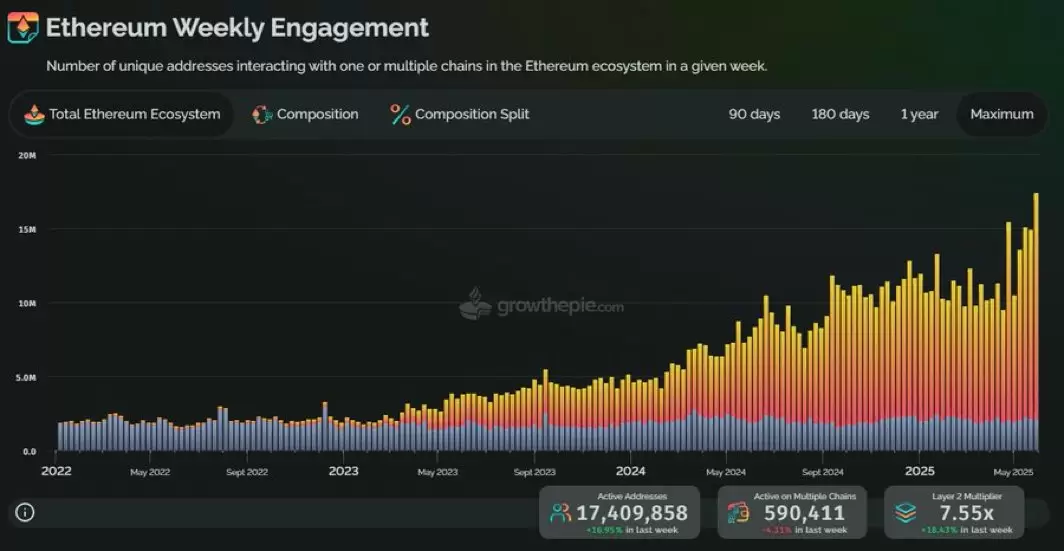Image resolution: width=1064 pixels, height=551 pixels.
Task: Click the Ethereum Weekly Engagement logo icon
Action: 23,28
